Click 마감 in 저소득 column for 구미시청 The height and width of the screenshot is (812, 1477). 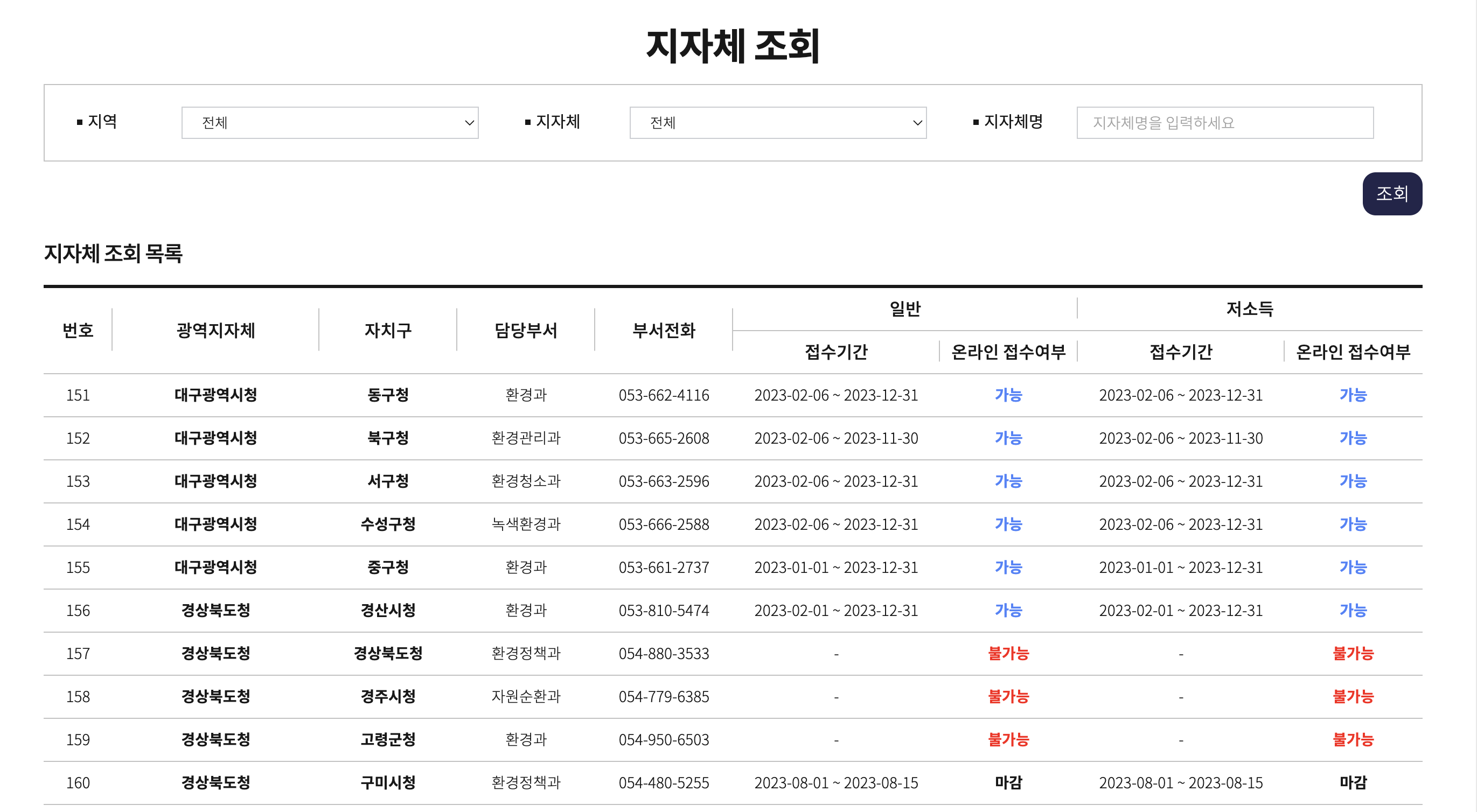(1353, 782)
